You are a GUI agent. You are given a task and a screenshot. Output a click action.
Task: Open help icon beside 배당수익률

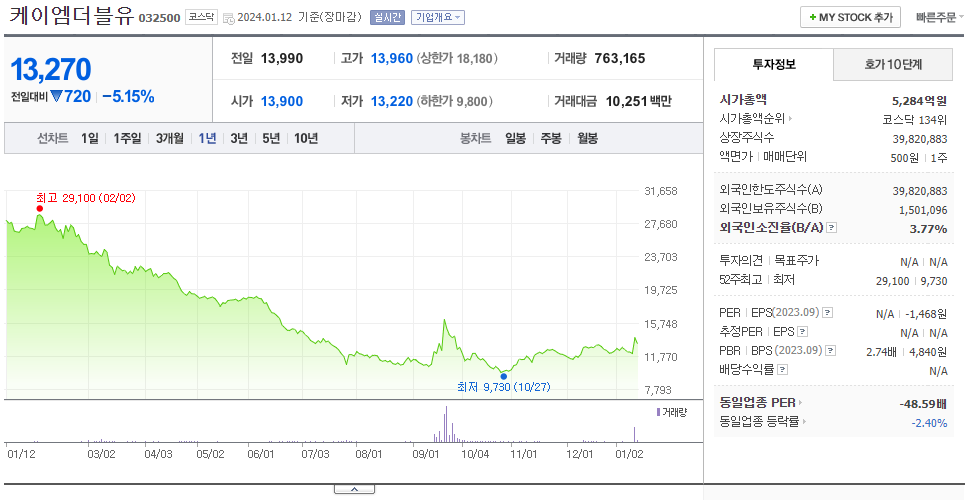point(782,370)
